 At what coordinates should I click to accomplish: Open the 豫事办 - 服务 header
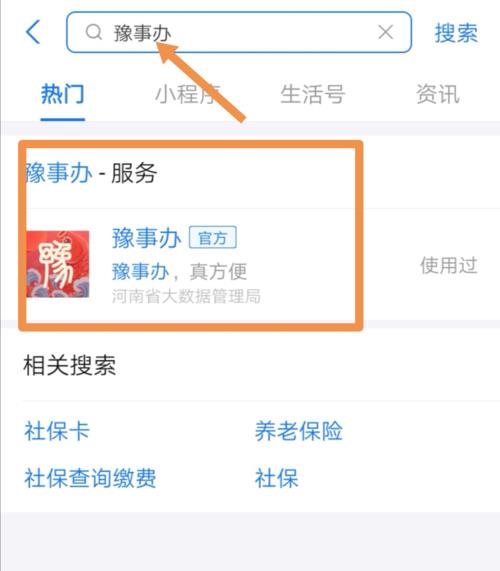91,173
